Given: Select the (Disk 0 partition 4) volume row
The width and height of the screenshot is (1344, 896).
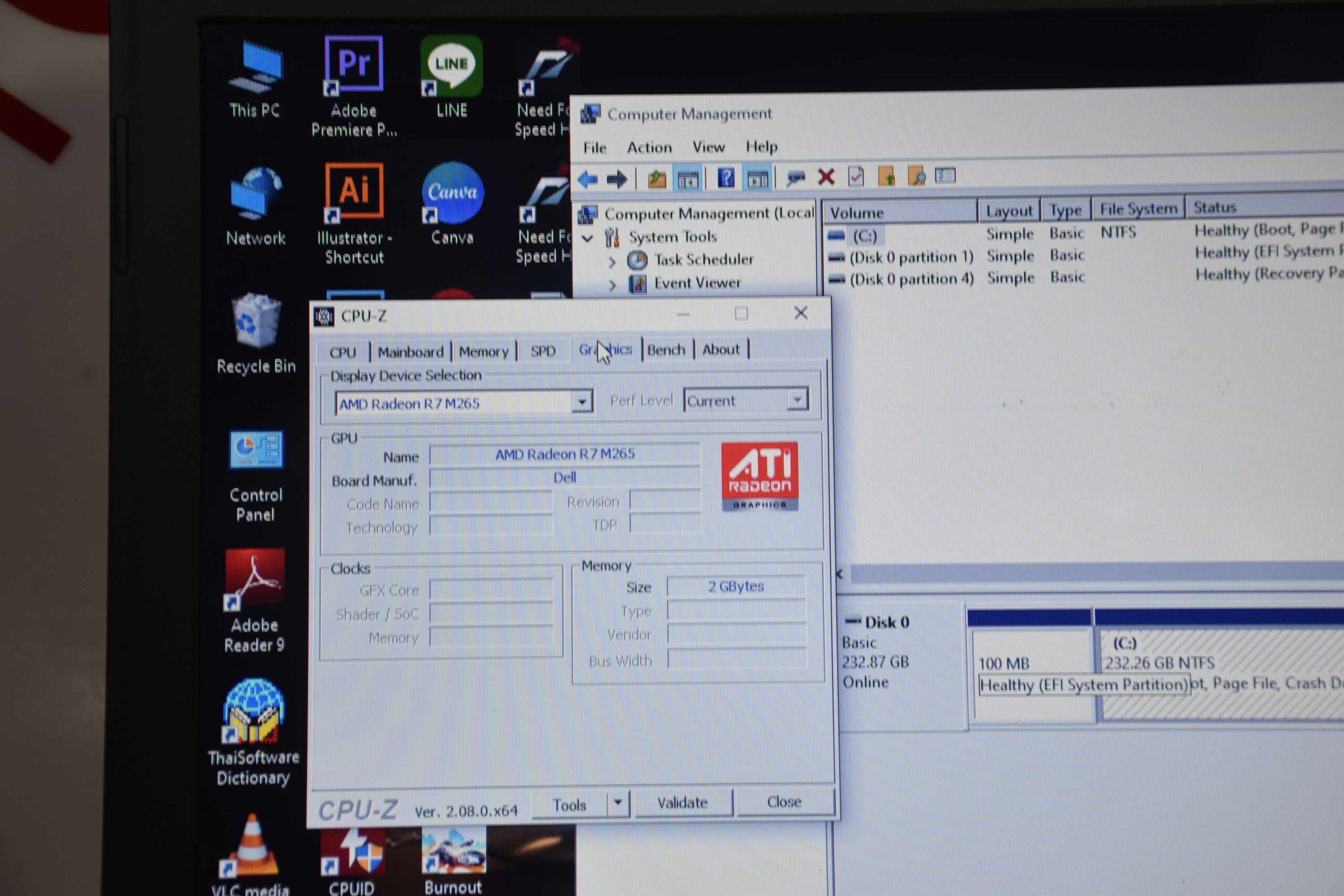Looking at the screenshot, I should [x=1086, y=277].
